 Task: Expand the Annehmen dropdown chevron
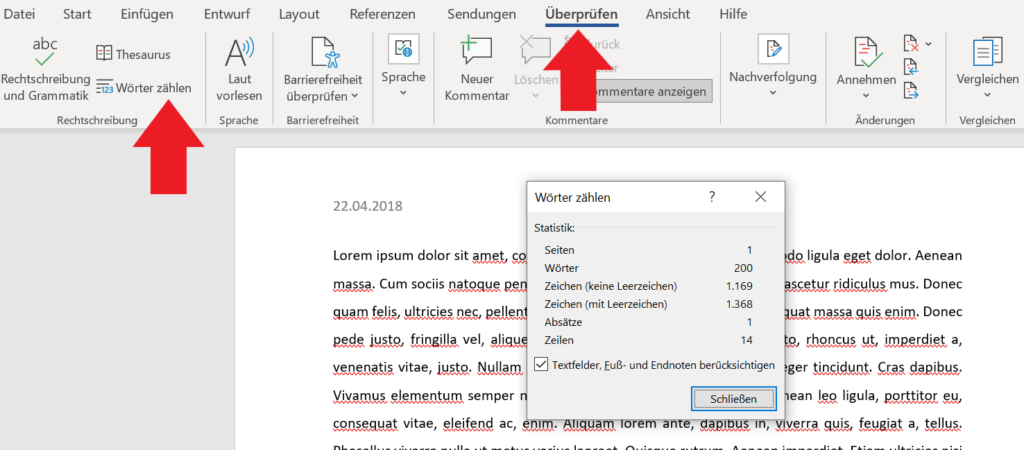point(867,95)
